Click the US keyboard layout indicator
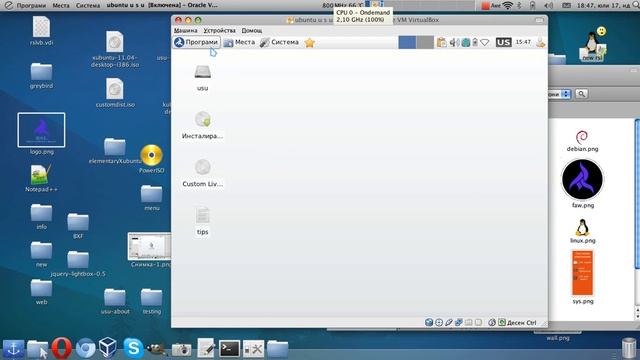Viewport: 640px width, 360px height. point(503,42)
